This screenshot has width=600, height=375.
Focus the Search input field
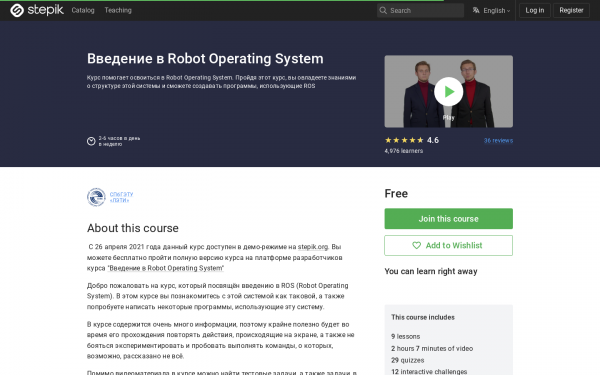tap(420, 10)
